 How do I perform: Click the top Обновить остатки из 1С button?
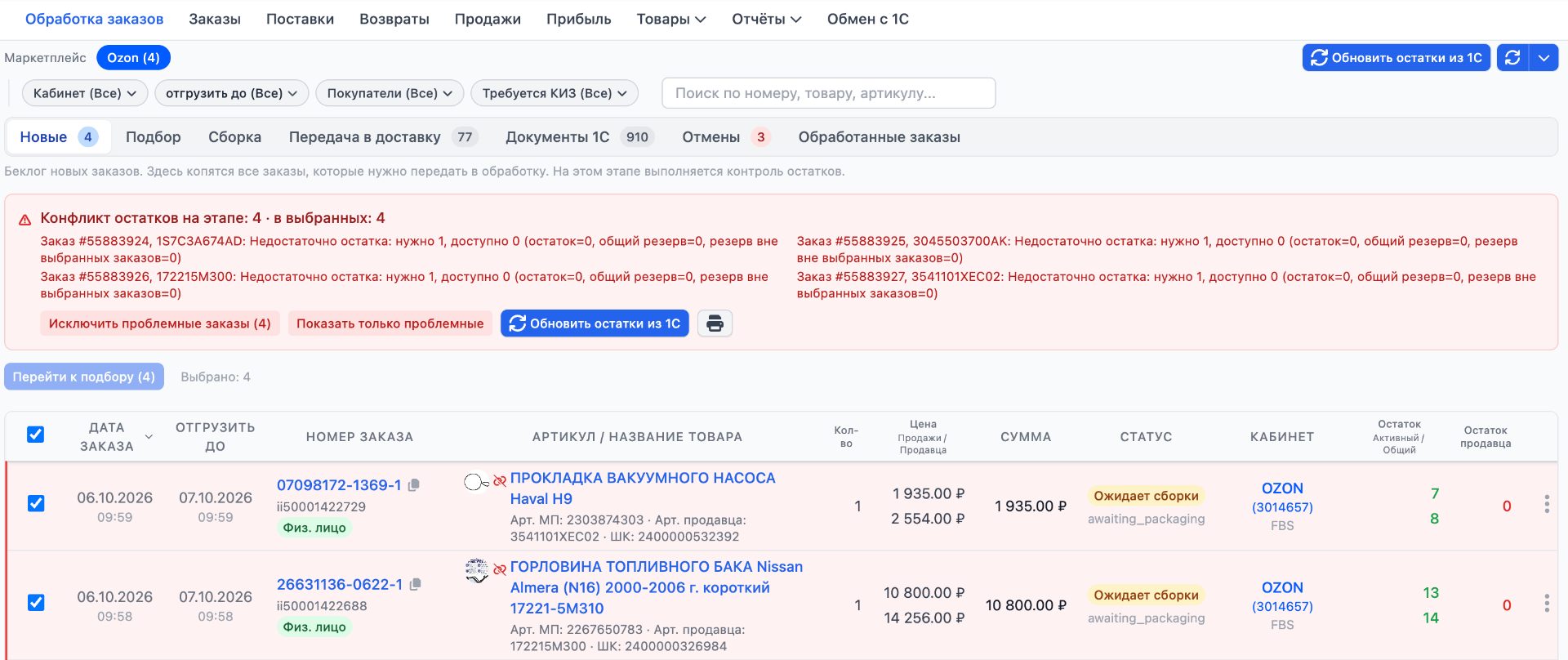(x=1396, y=58)
